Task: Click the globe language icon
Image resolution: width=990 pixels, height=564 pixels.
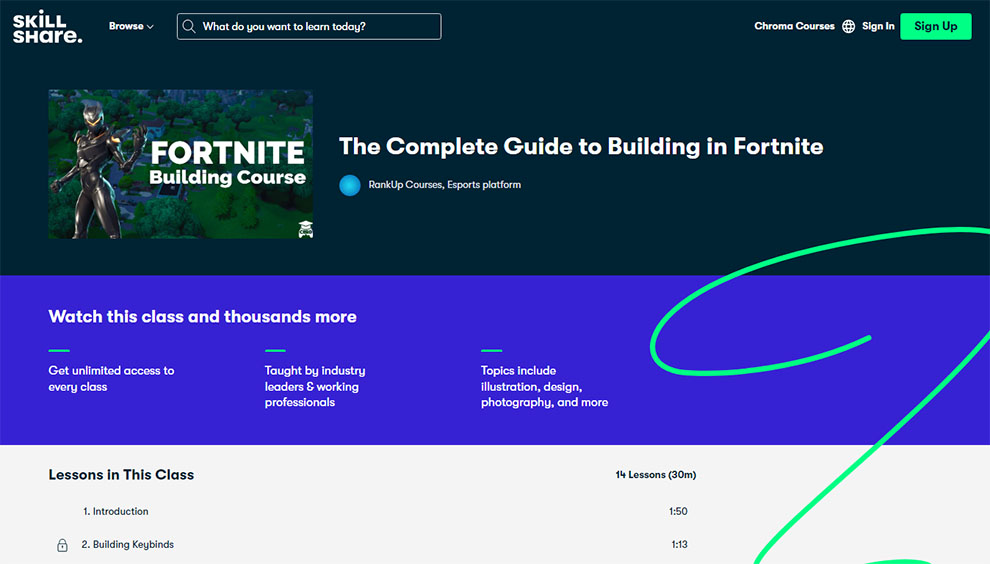Action: pos(849,27)
